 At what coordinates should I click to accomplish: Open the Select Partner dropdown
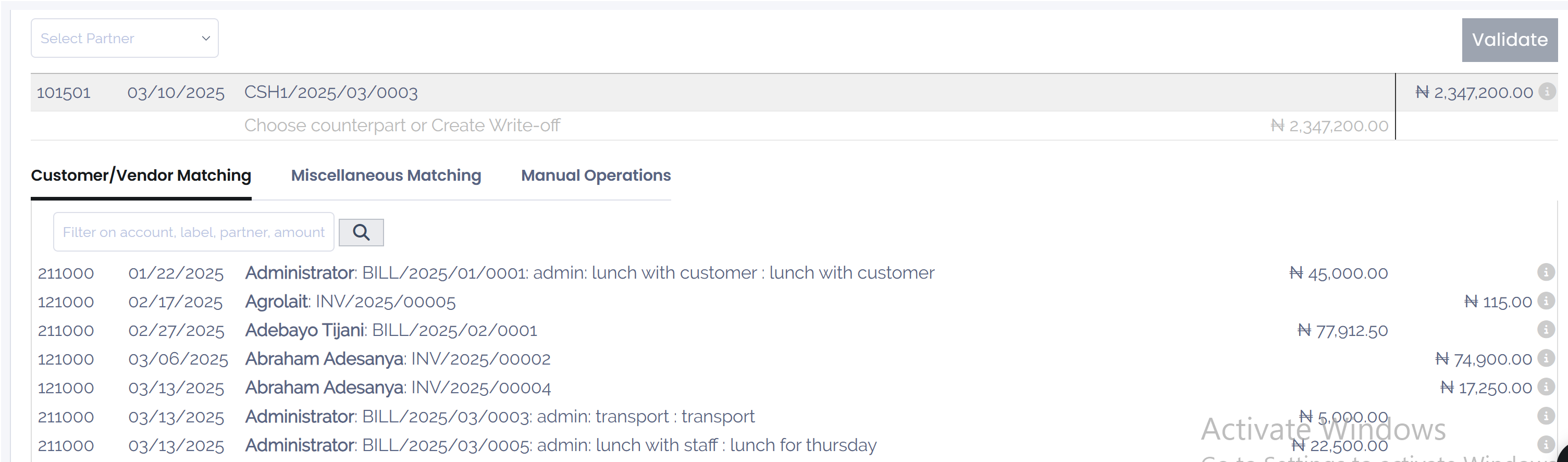(x=124, y=39)
